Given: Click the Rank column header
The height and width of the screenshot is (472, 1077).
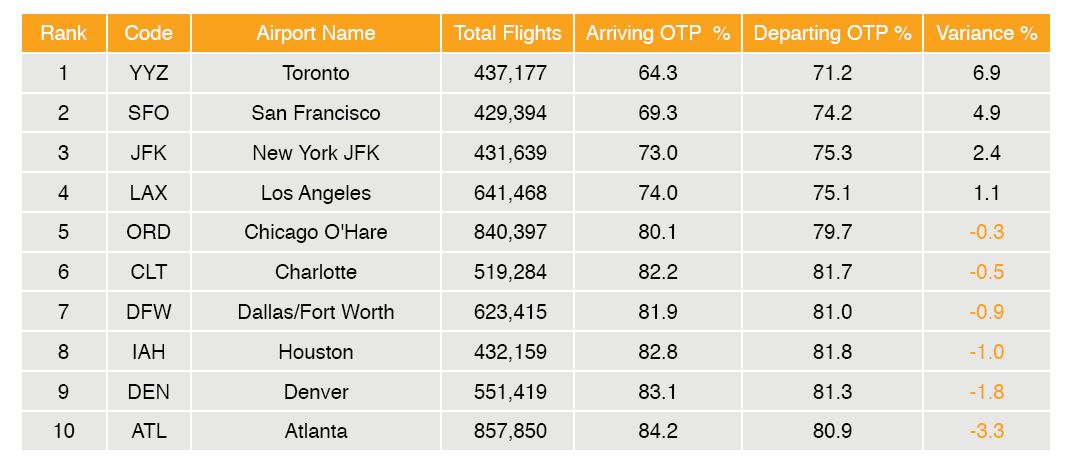Looking at the screenshot, I should 63,33.
